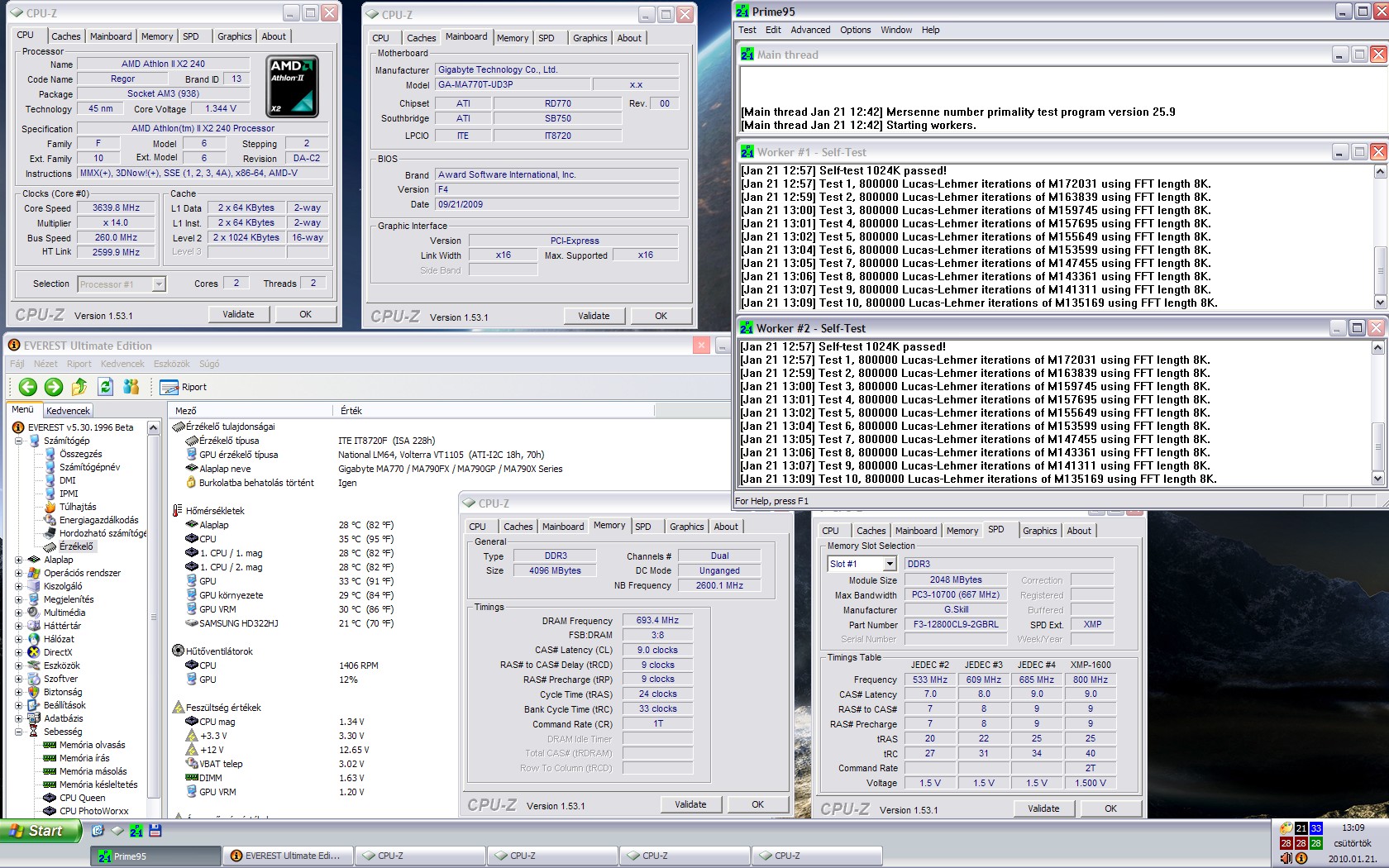
Task: Click the save floppy icon in quick launch
Action: tap(155, 831)
